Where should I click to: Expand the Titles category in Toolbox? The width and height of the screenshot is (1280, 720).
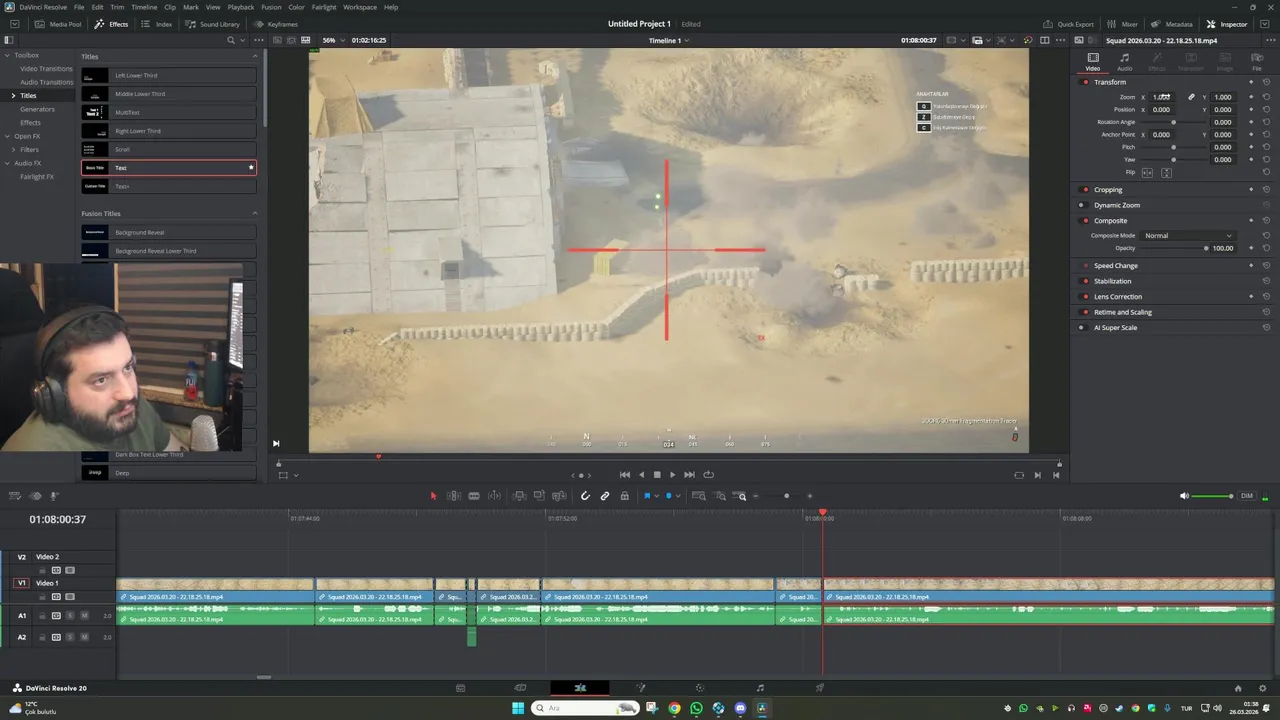click(13, 96)
